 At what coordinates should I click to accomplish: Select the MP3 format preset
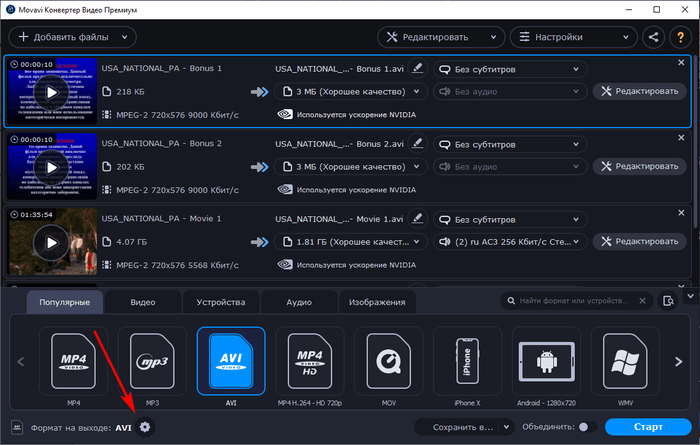152,361
